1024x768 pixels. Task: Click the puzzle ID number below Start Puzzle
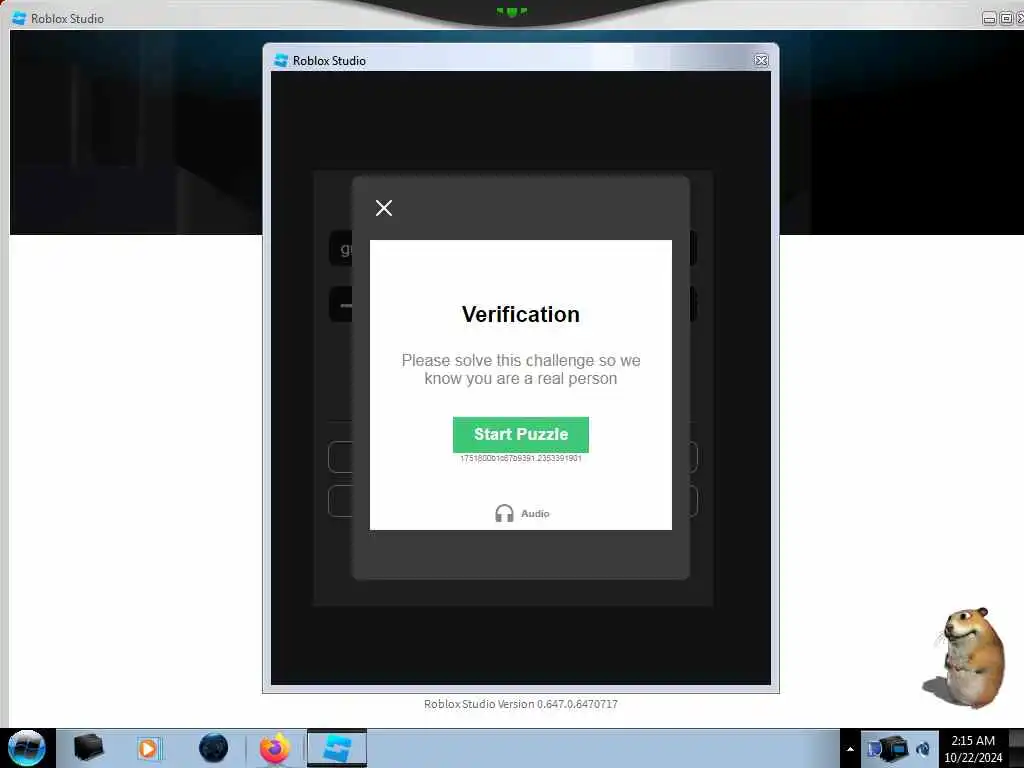tap(520, 458)
